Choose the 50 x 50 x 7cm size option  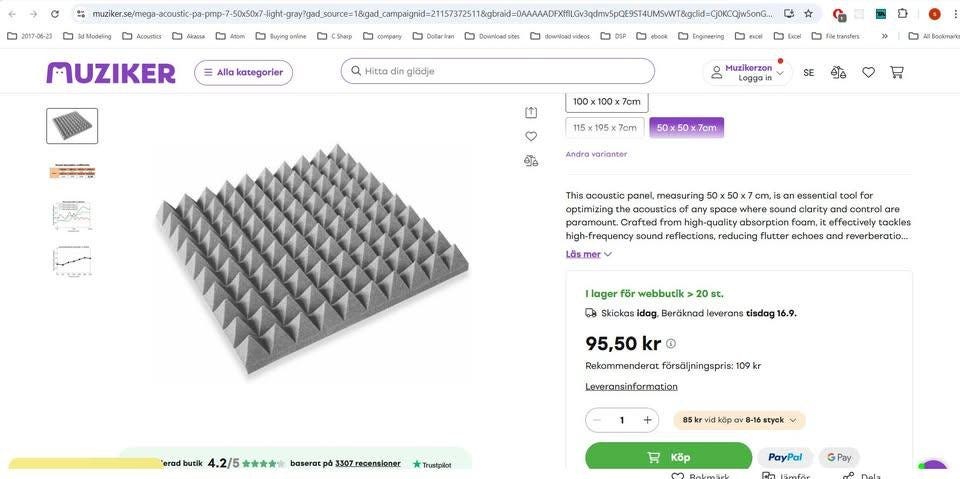pos(686,128)
